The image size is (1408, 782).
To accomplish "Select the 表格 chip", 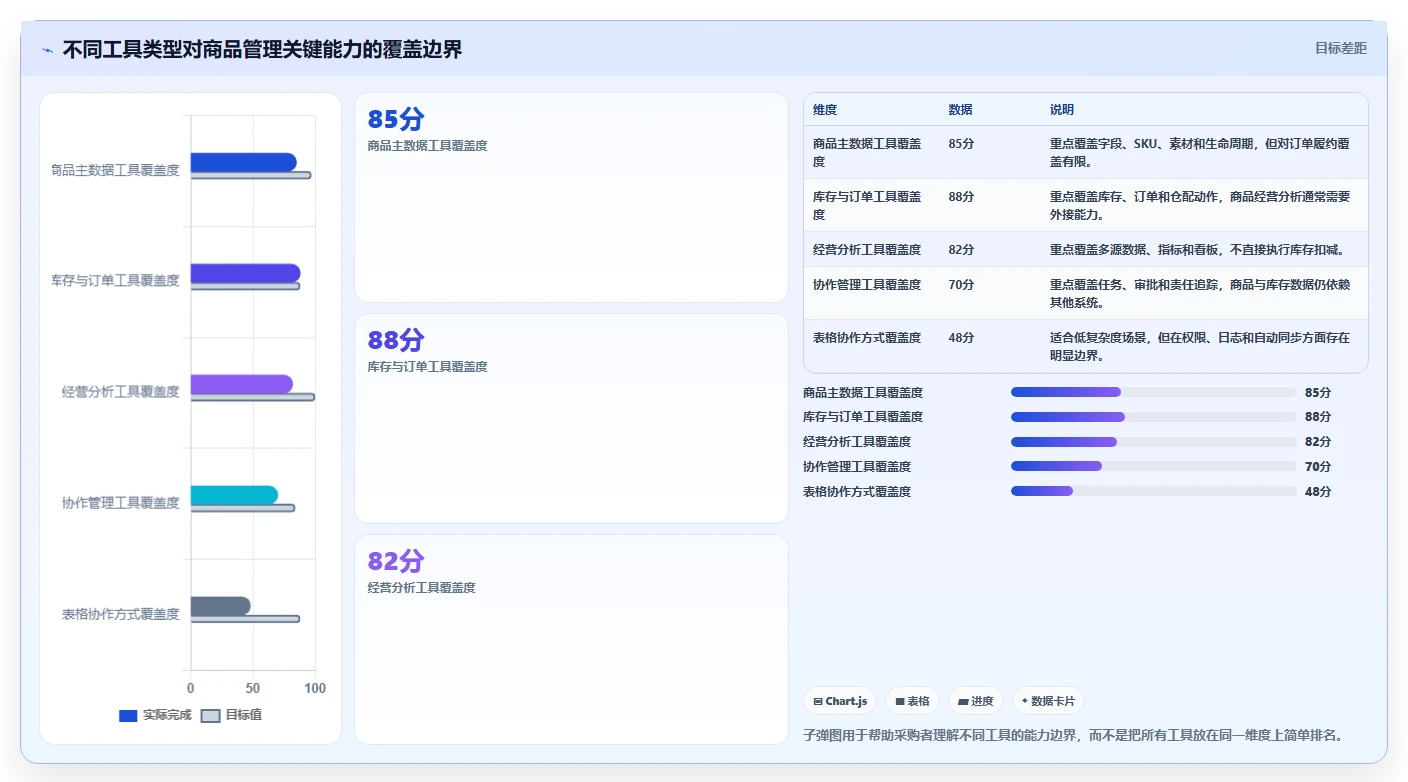I will click(x=912, y=701).
